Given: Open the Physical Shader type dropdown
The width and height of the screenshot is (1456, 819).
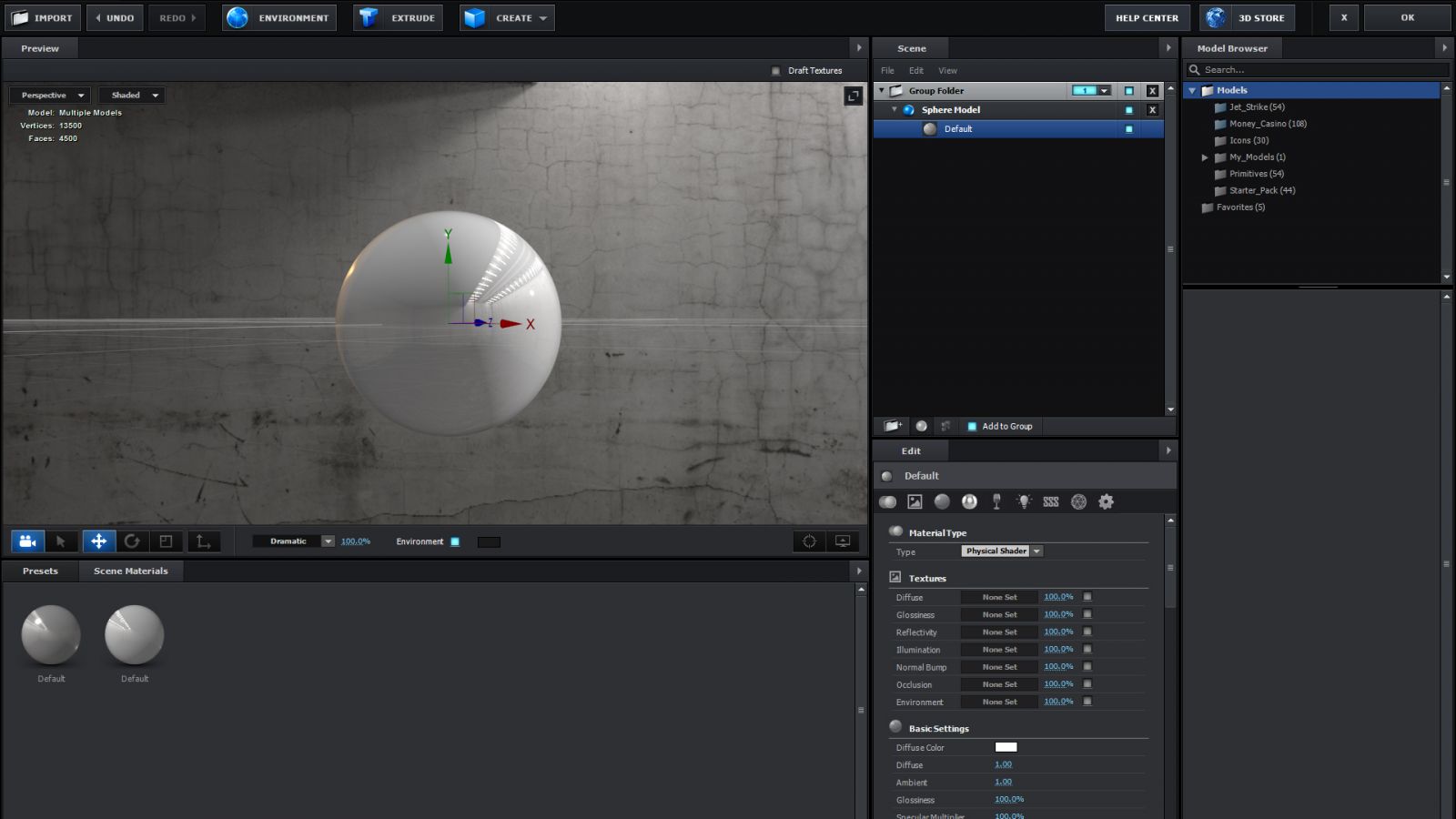Looking at the screenshot, I should (x=1001, y=551).
